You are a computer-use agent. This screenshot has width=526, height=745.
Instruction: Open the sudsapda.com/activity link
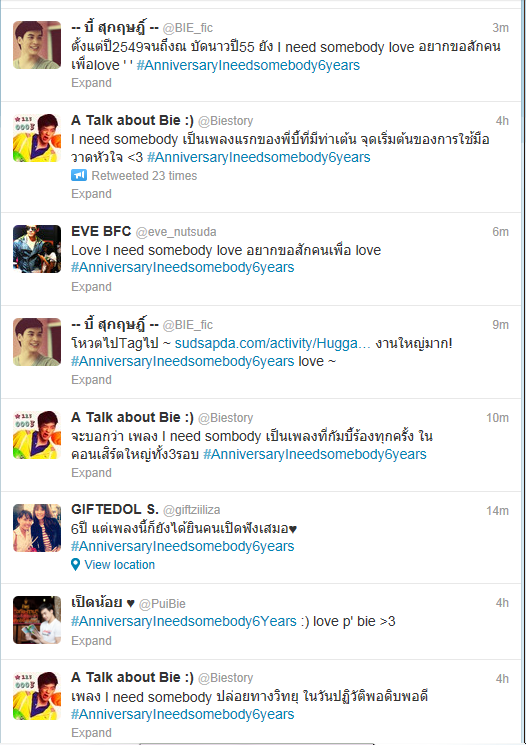coord(273,343)
